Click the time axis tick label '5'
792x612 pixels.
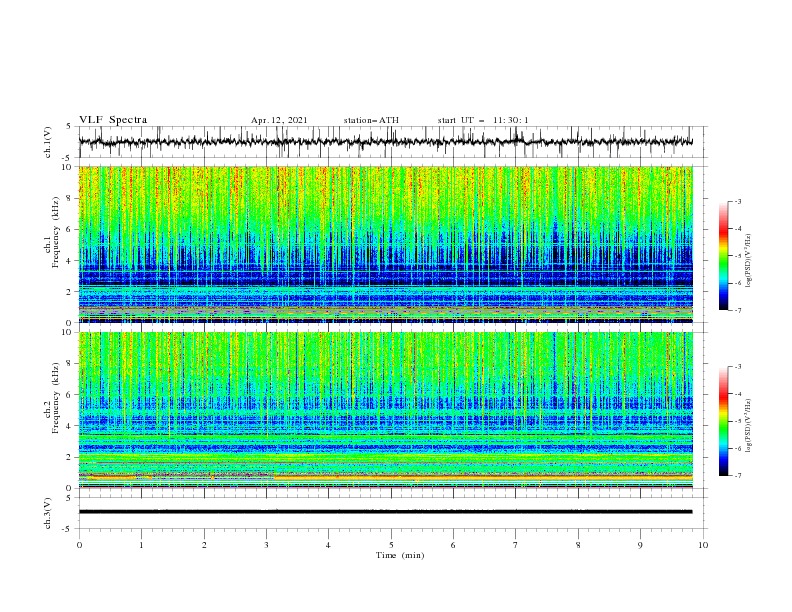click(x=391, y=545)
